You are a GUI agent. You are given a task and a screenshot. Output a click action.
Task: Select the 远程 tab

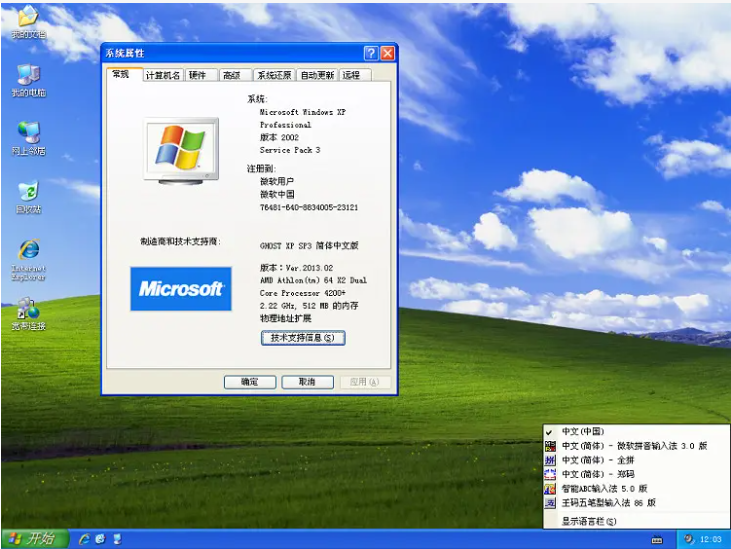351,75
